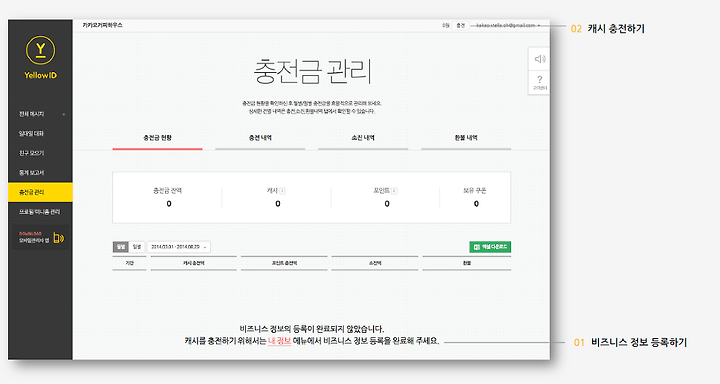Screen dimensions: 720x384
Task: Click the mobile manager app phone icon
Action: tap(59, 237)
